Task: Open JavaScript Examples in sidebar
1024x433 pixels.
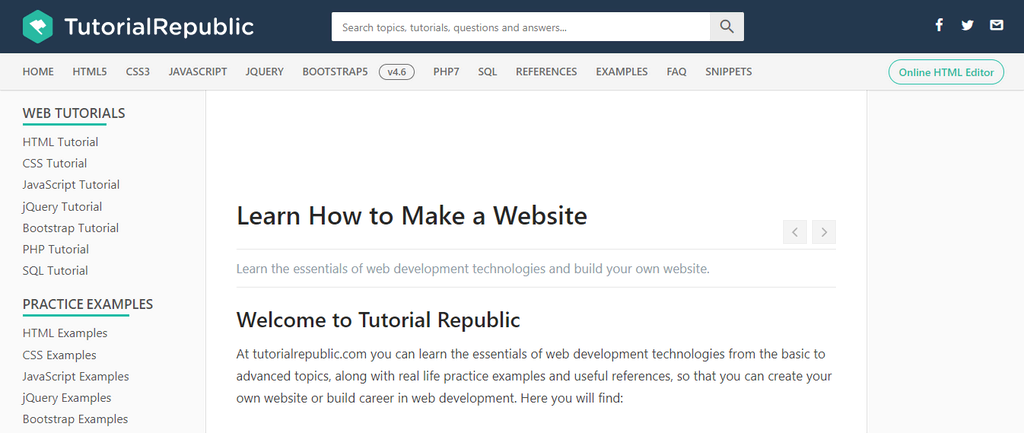Action: 76,376
